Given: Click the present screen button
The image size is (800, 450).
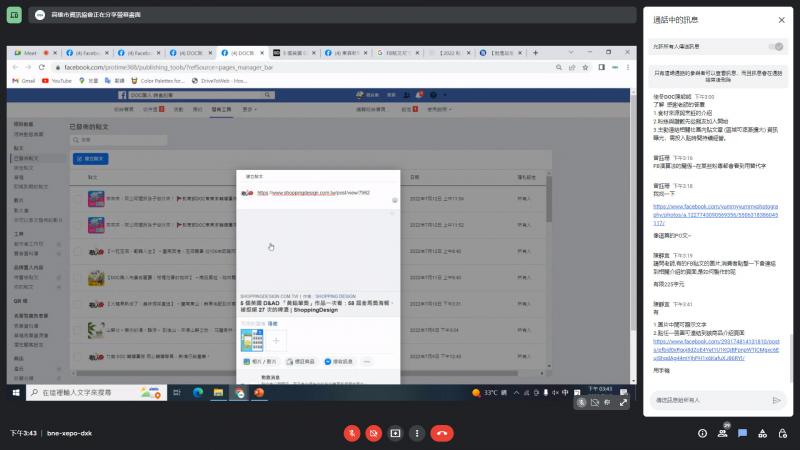Looking at the screenshot, I should pyautogui.click(x=395, y=433).
